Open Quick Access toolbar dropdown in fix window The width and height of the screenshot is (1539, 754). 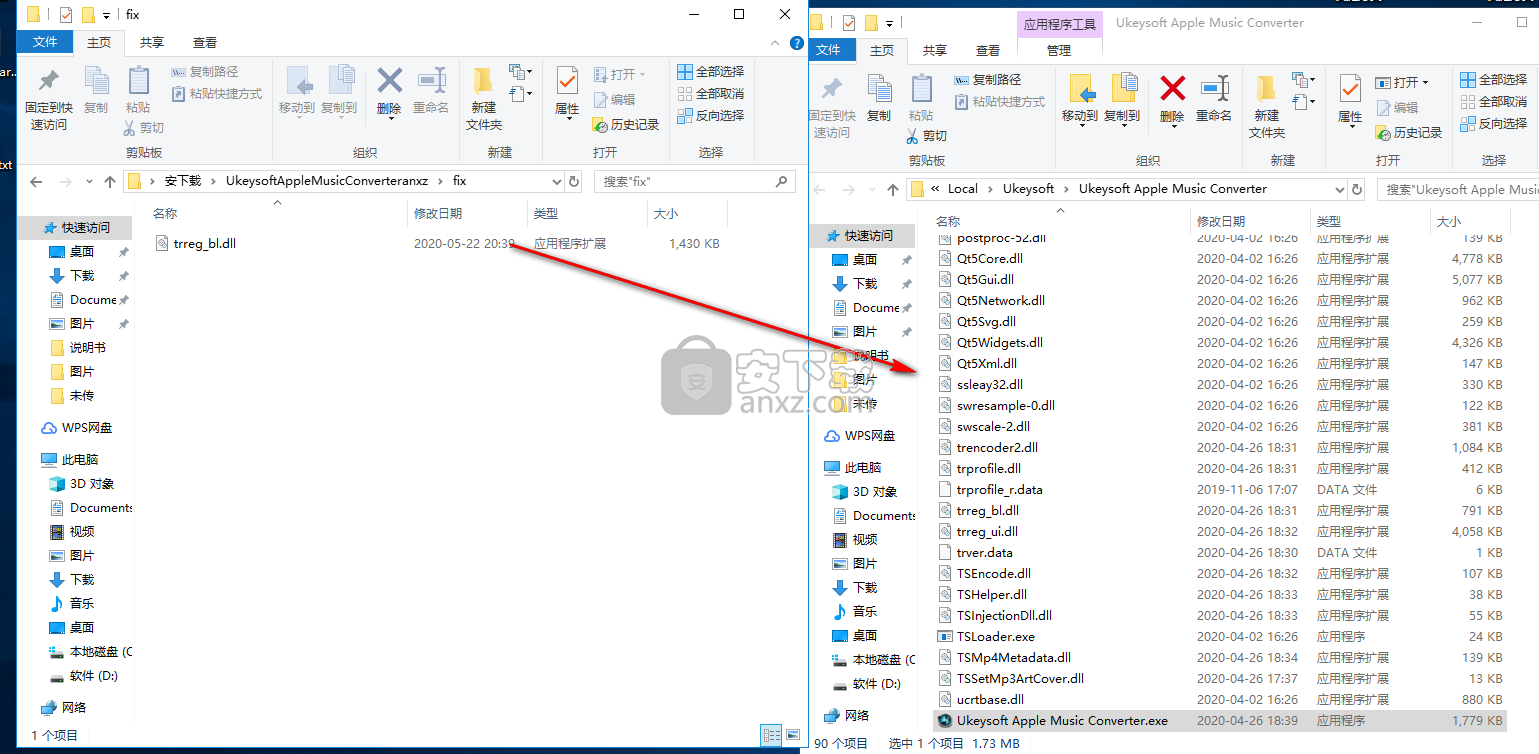click(x=106, y=15)
